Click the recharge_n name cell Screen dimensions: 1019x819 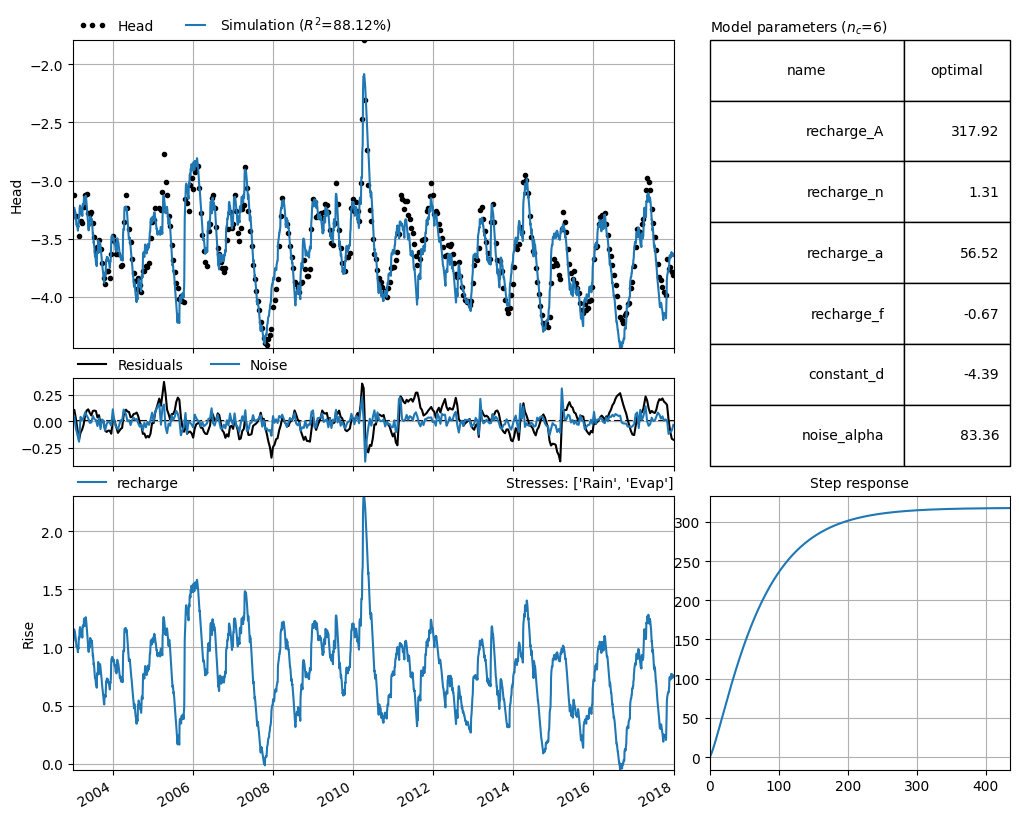tap(807, 192)
